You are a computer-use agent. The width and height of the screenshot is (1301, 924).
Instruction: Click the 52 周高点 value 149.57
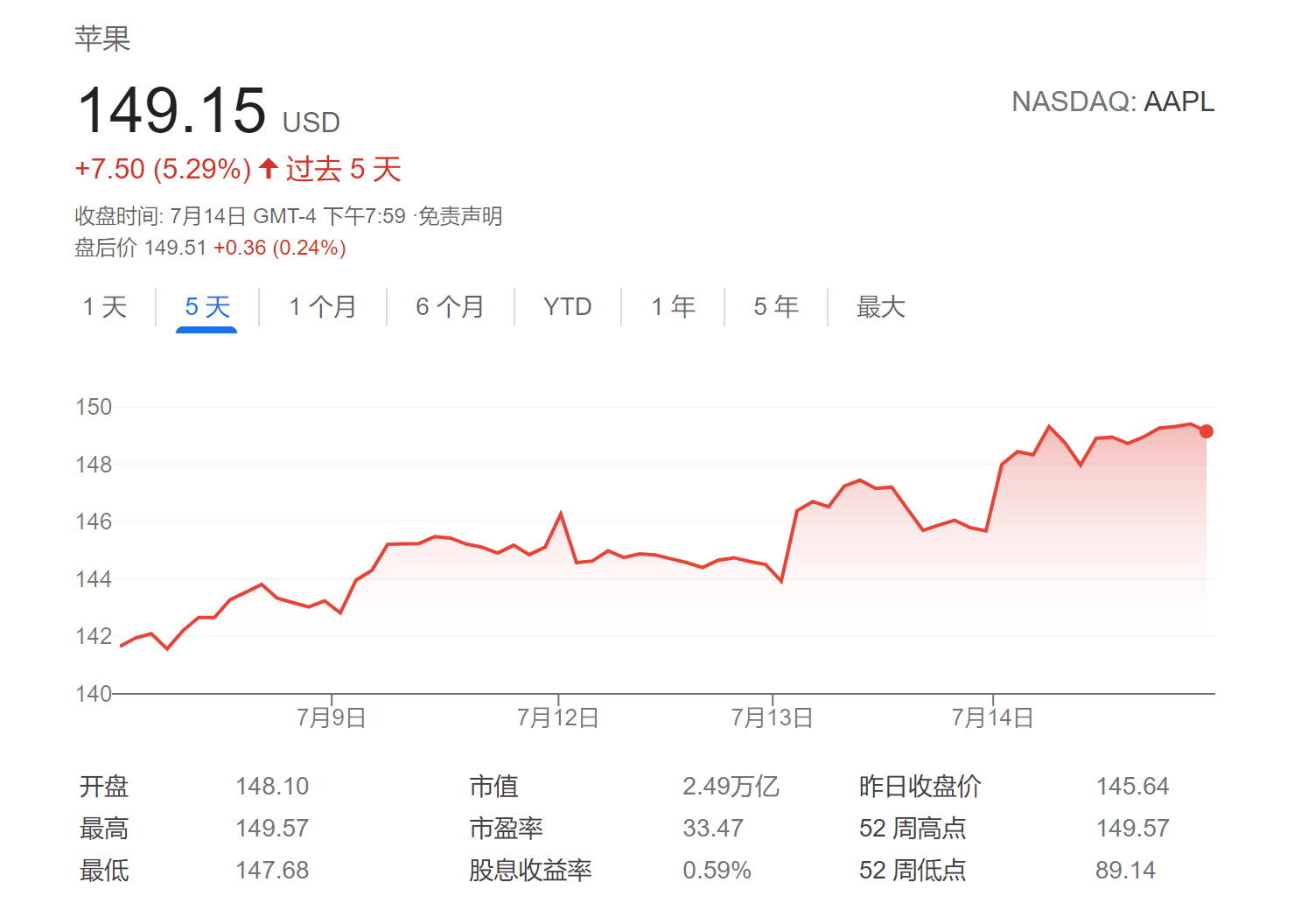click(x=1132, y=829)
